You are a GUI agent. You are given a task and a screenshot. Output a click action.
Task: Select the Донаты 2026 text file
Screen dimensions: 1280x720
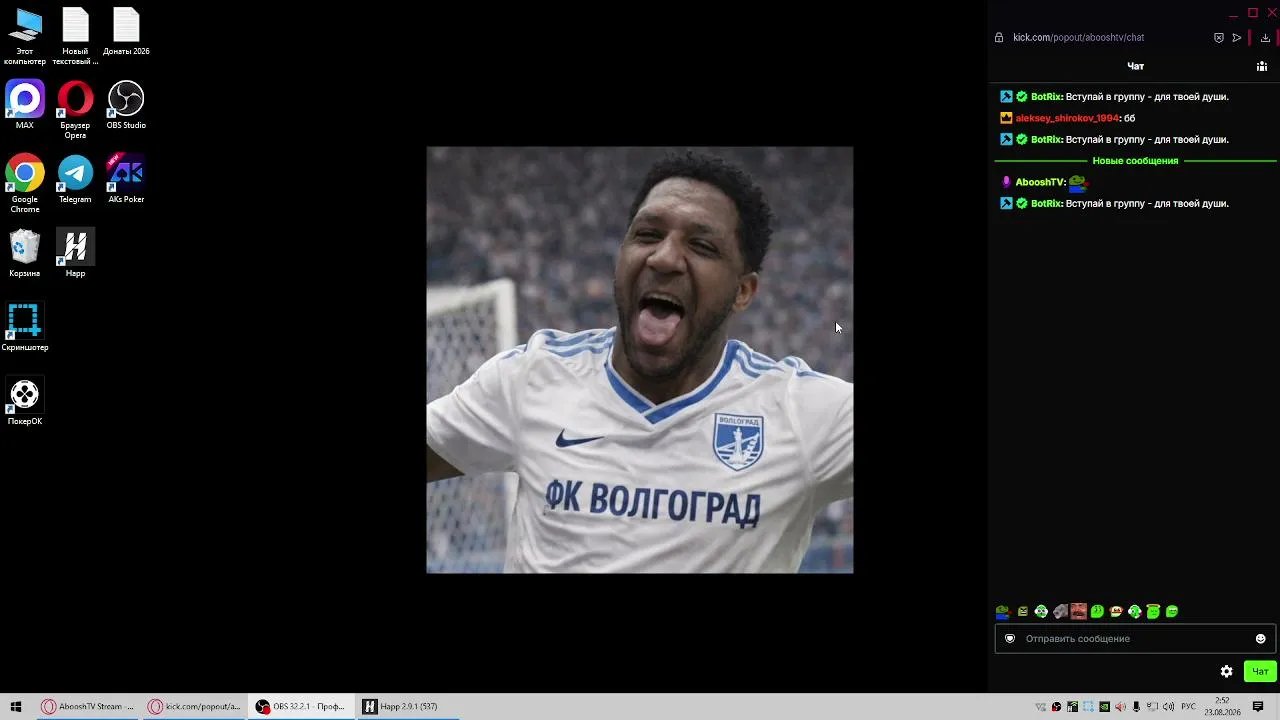pos(126,31)
